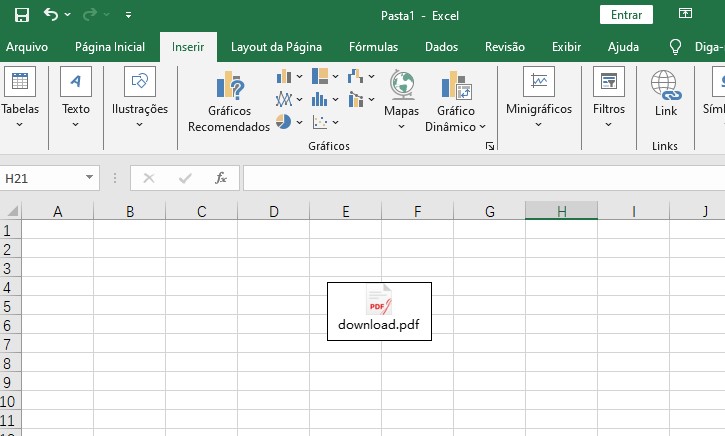Viewport: 725px width, 436px height.
Task: Open the Fórmulas tab
Action: [374, 47]
